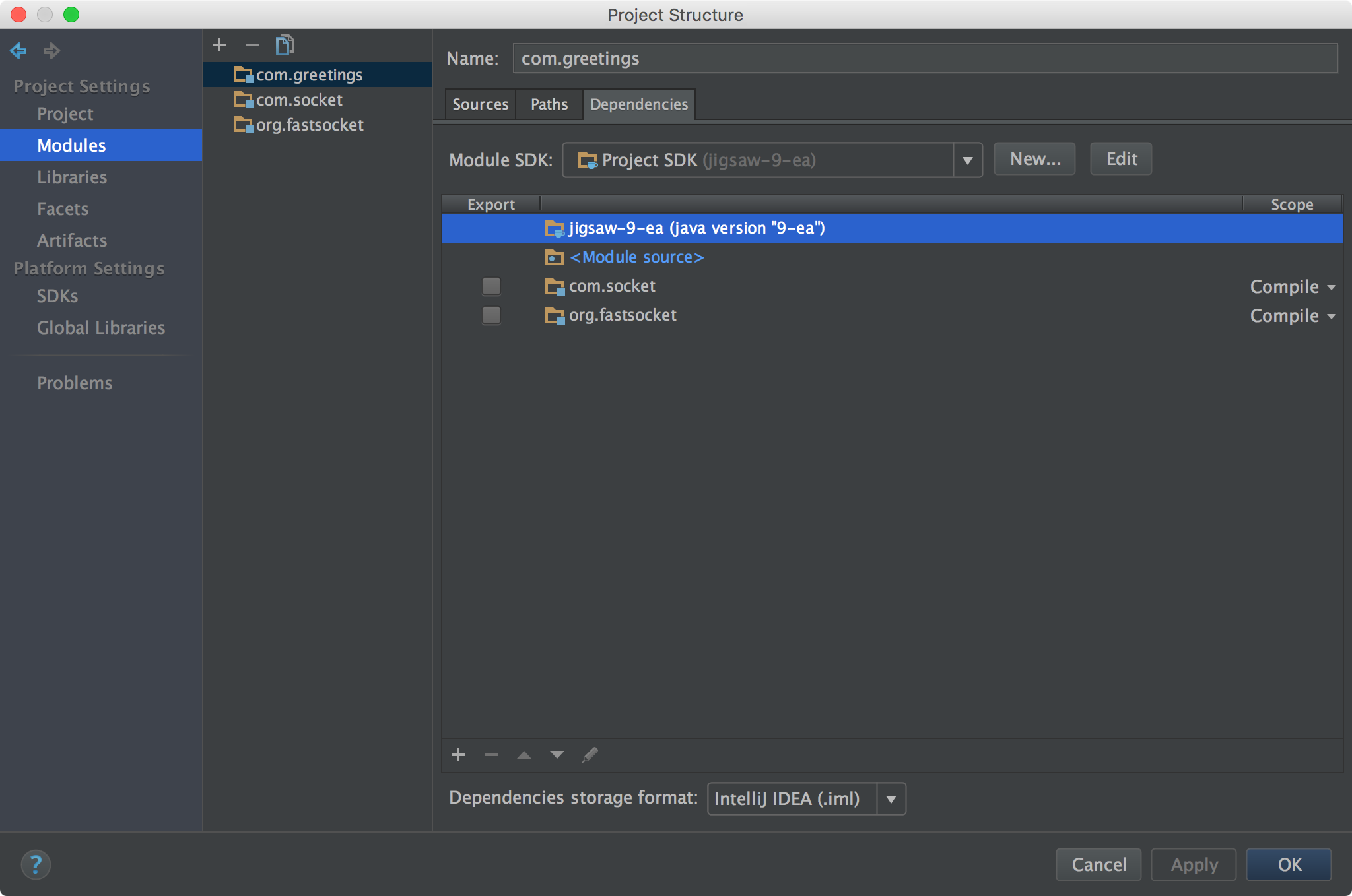Click org.fastsocket module folder icon in list
Screen dimensions: 1352x896
(244, 125)
